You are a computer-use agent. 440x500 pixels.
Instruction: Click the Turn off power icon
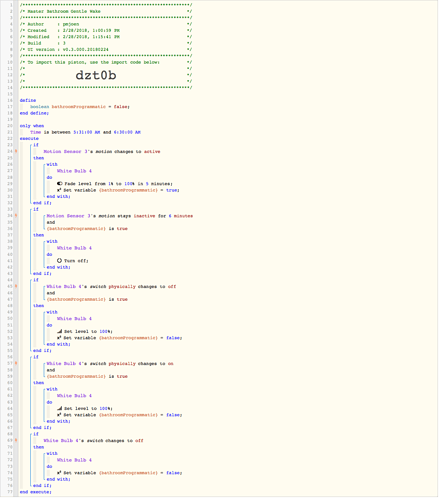click(59, 261)
